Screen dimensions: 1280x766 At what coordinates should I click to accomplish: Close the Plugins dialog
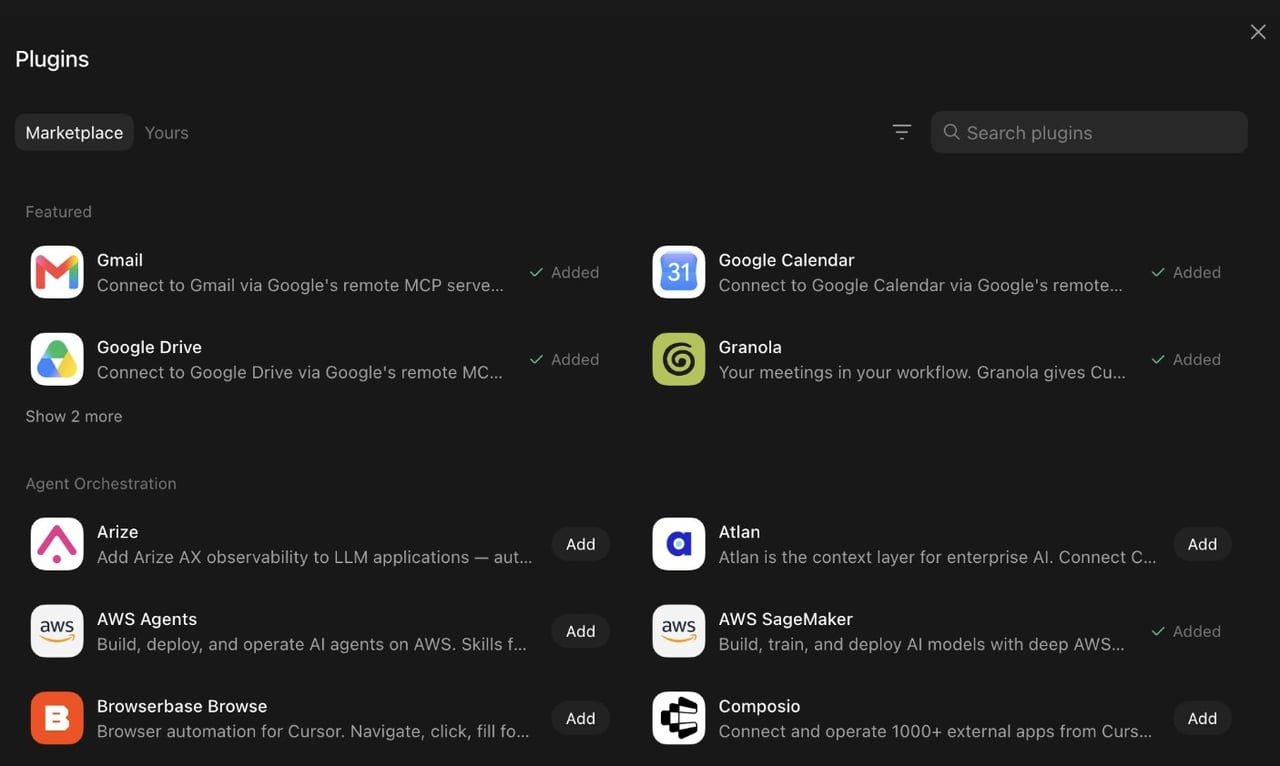point(1258,32)
